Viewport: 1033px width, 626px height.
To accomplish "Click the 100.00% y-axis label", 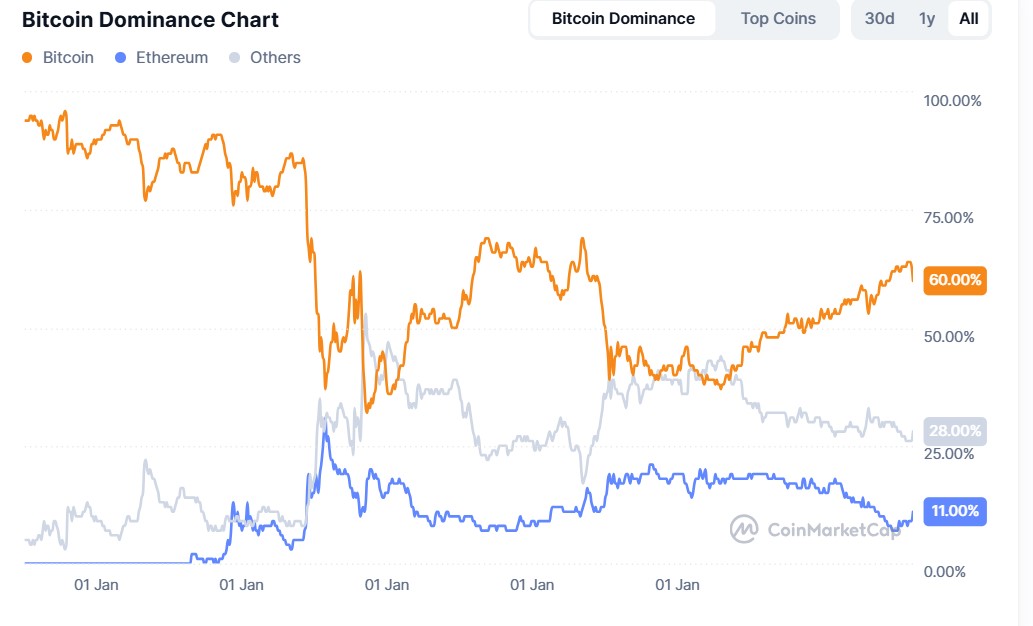I will pos(953,101).
